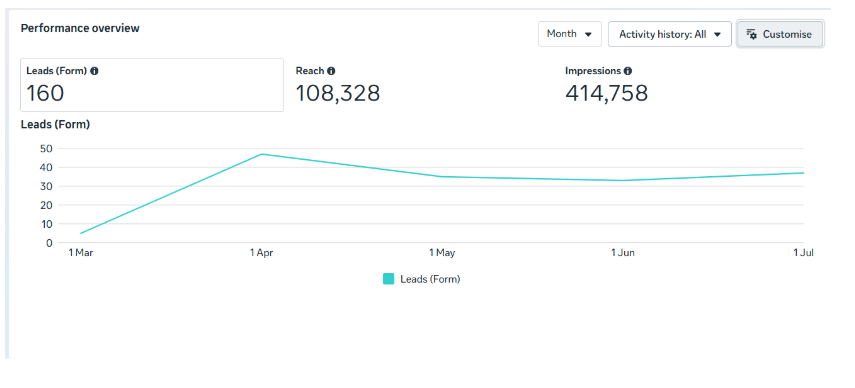Image resolution: width=855 pixels, height=388 pixels.
Task: Click the Customise button
Action: (x=780, y=34)
